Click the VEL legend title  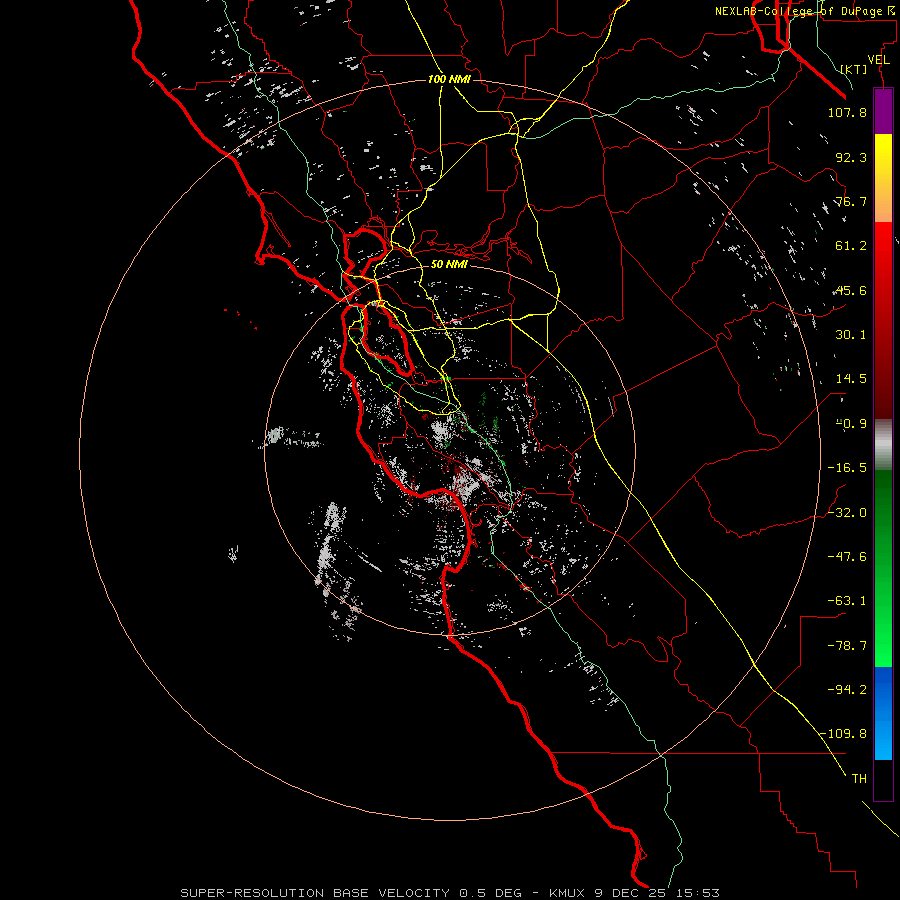(x=878, y=60)
